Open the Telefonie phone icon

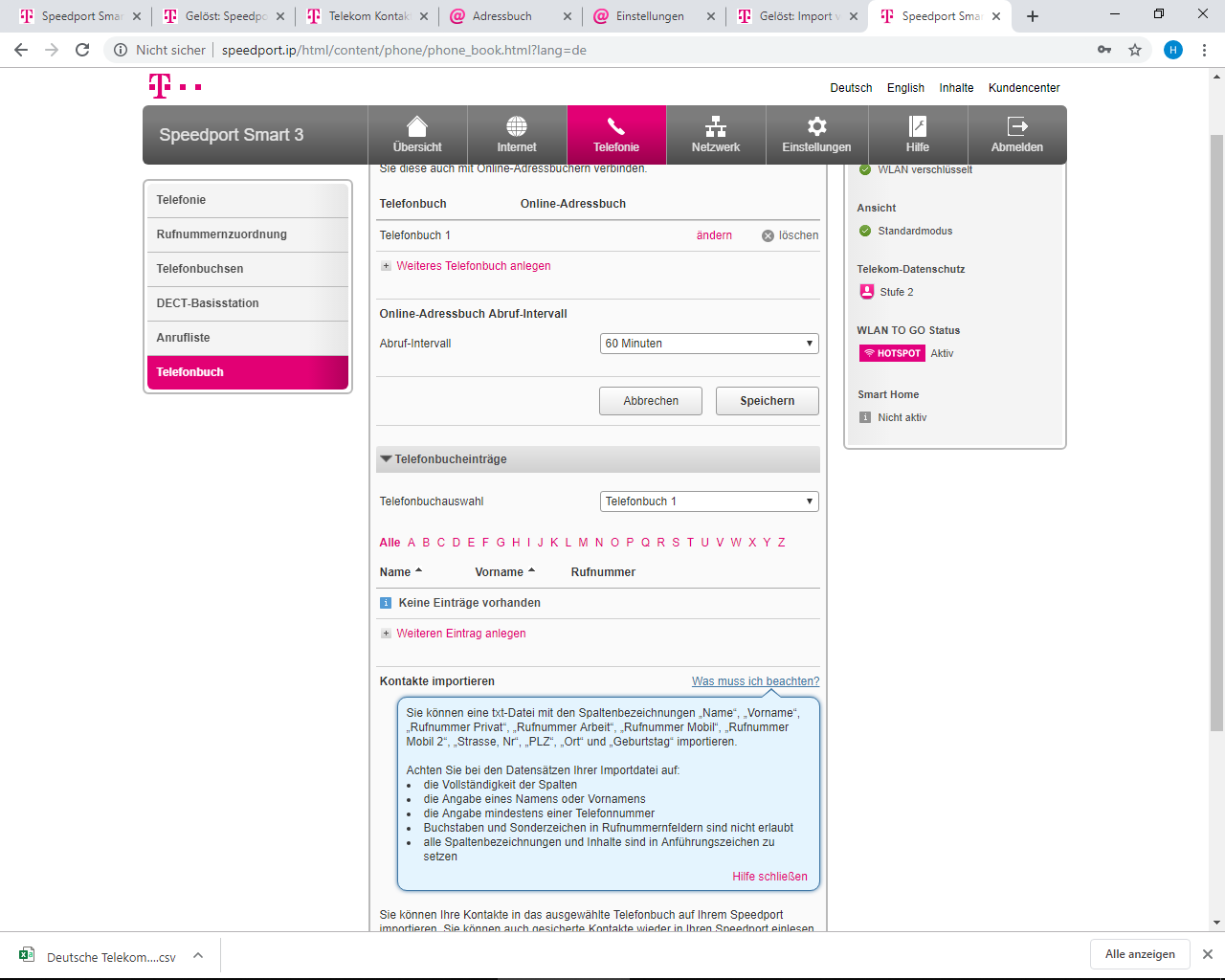click(616, 126)
